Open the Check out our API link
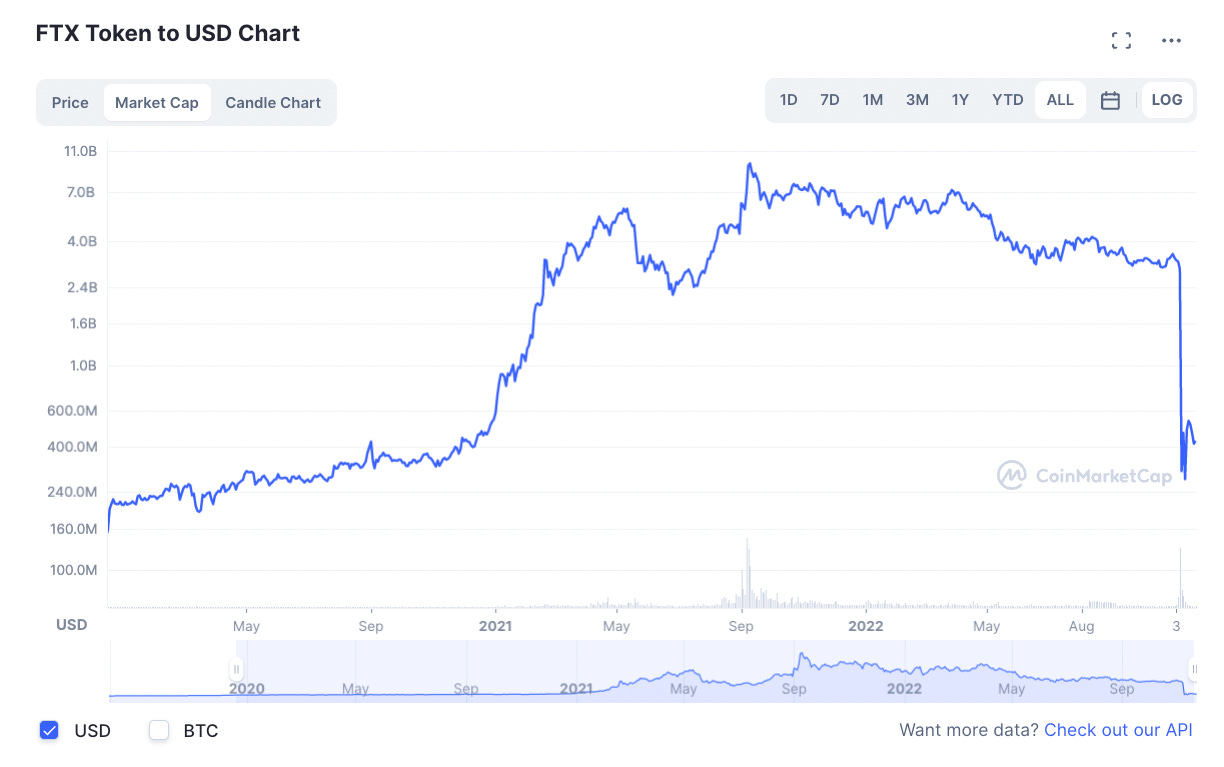This screenshot has width=1224, height=767. click(1118, 730)
